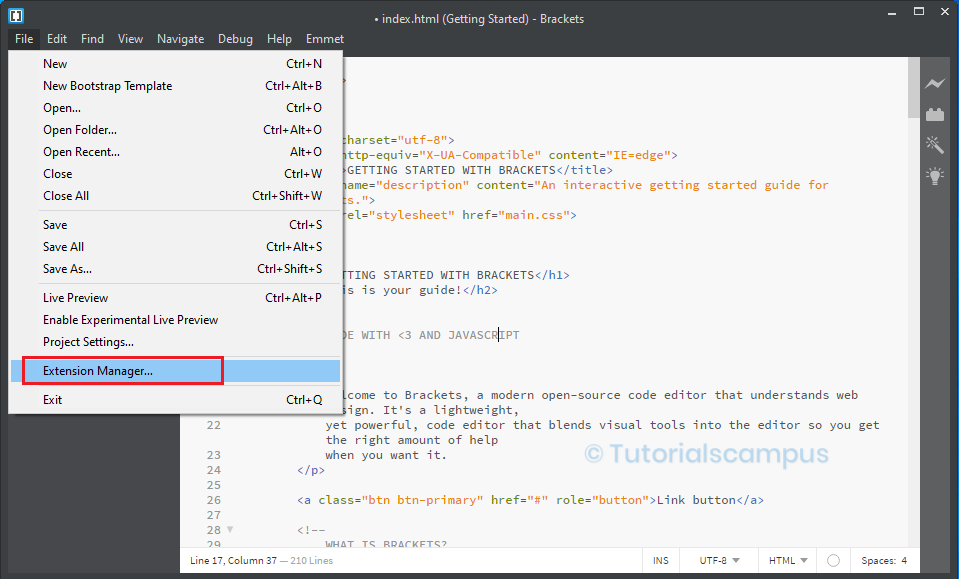The image size is (959, 579).
Task: Click line number 26 in gutter
Action: (x=213, y=500)
